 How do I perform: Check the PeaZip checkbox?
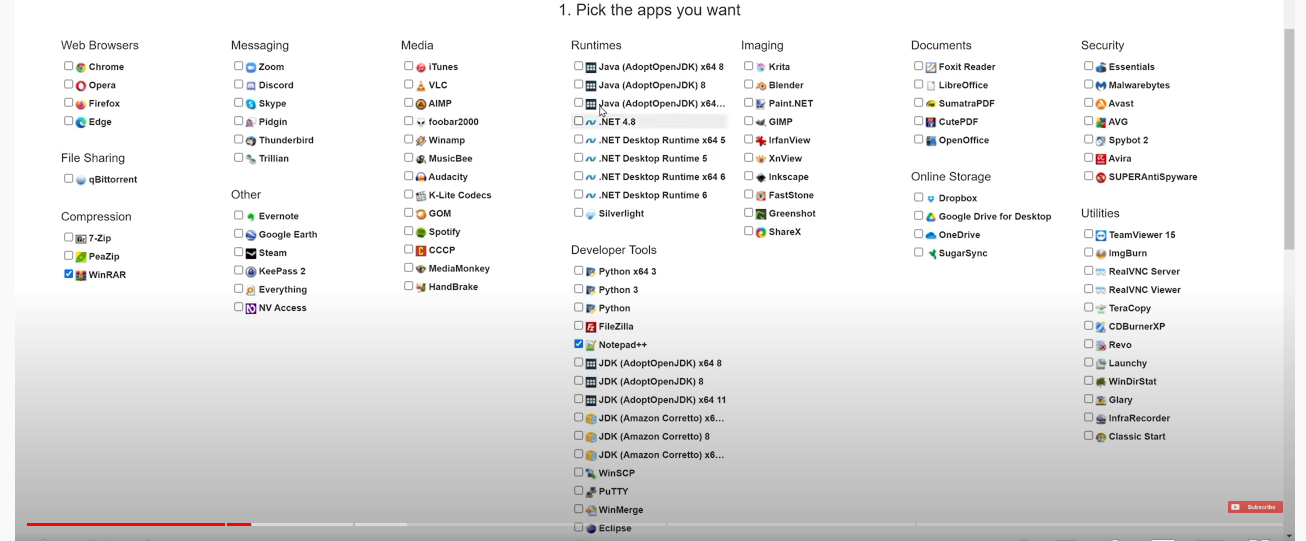pyautogui.click(x=68, y=256)
